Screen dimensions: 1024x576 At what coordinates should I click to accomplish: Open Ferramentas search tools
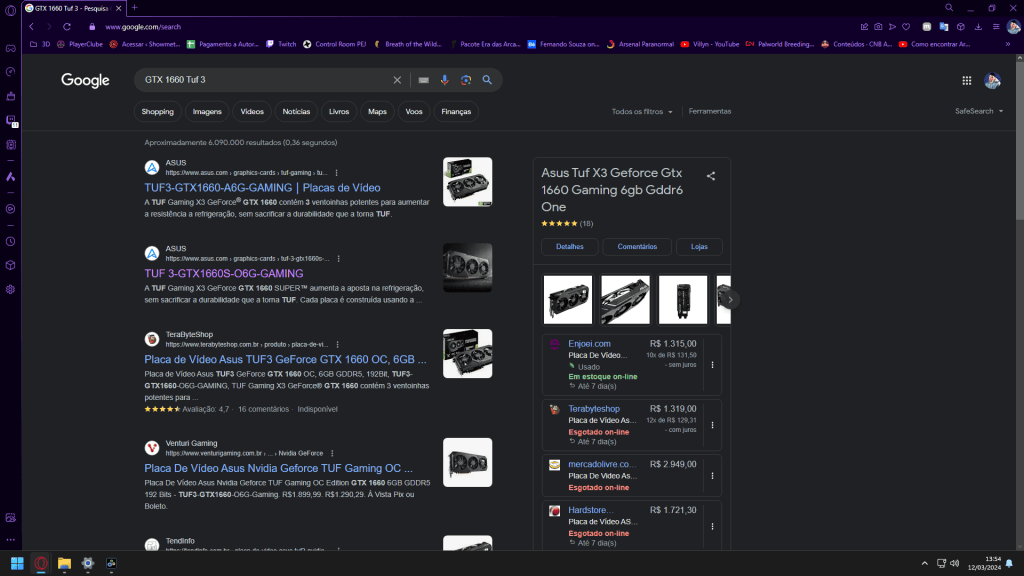click(x=710, y=112)
